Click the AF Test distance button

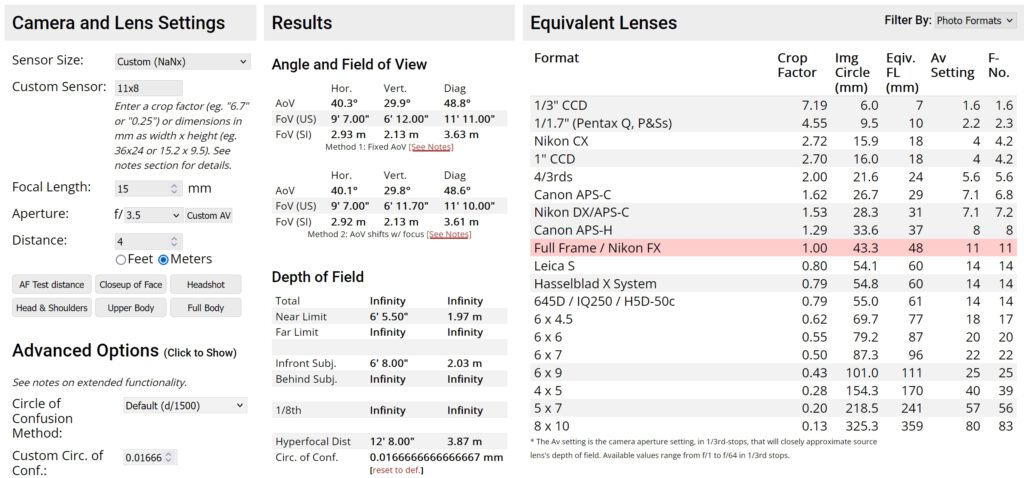(50, 285)
